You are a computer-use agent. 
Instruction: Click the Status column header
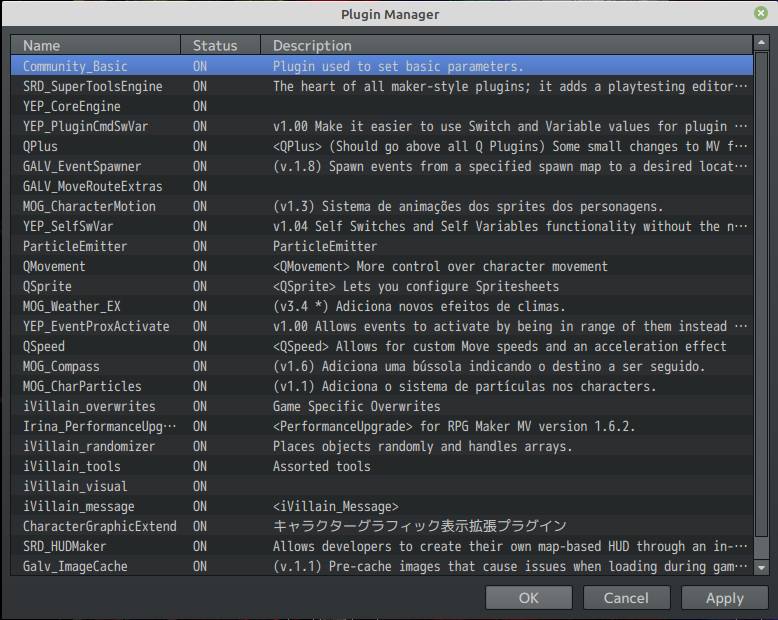tap(220, 45)
